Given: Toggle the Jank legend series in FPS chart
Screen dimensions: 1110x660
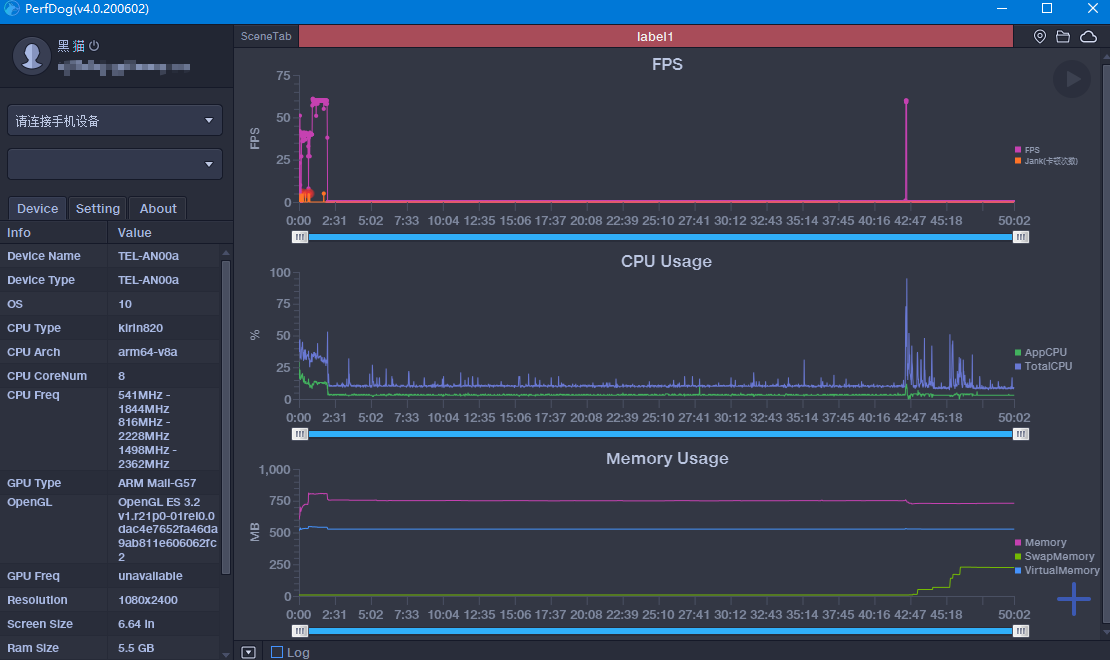Looking at the screenshot, I should [1045, 161].
